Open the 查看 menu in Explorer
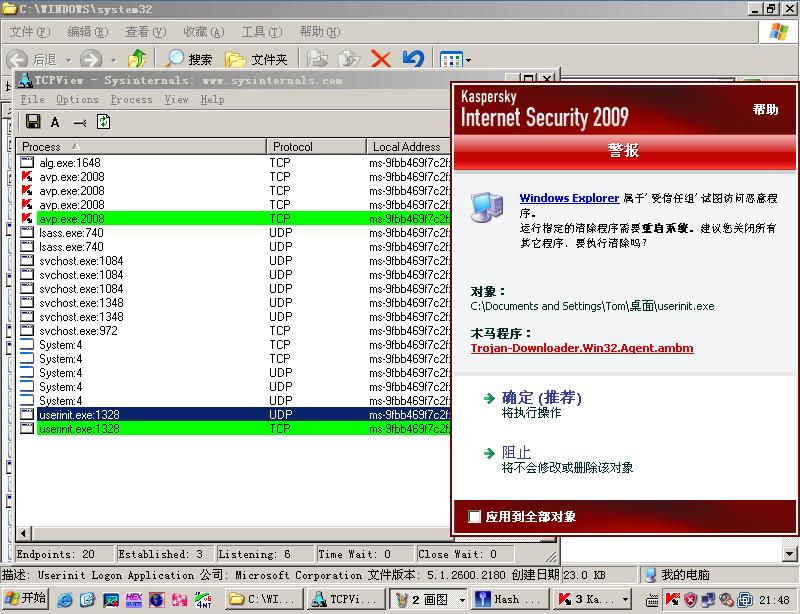This screenshot has width=800, height=614. point(146,32)
